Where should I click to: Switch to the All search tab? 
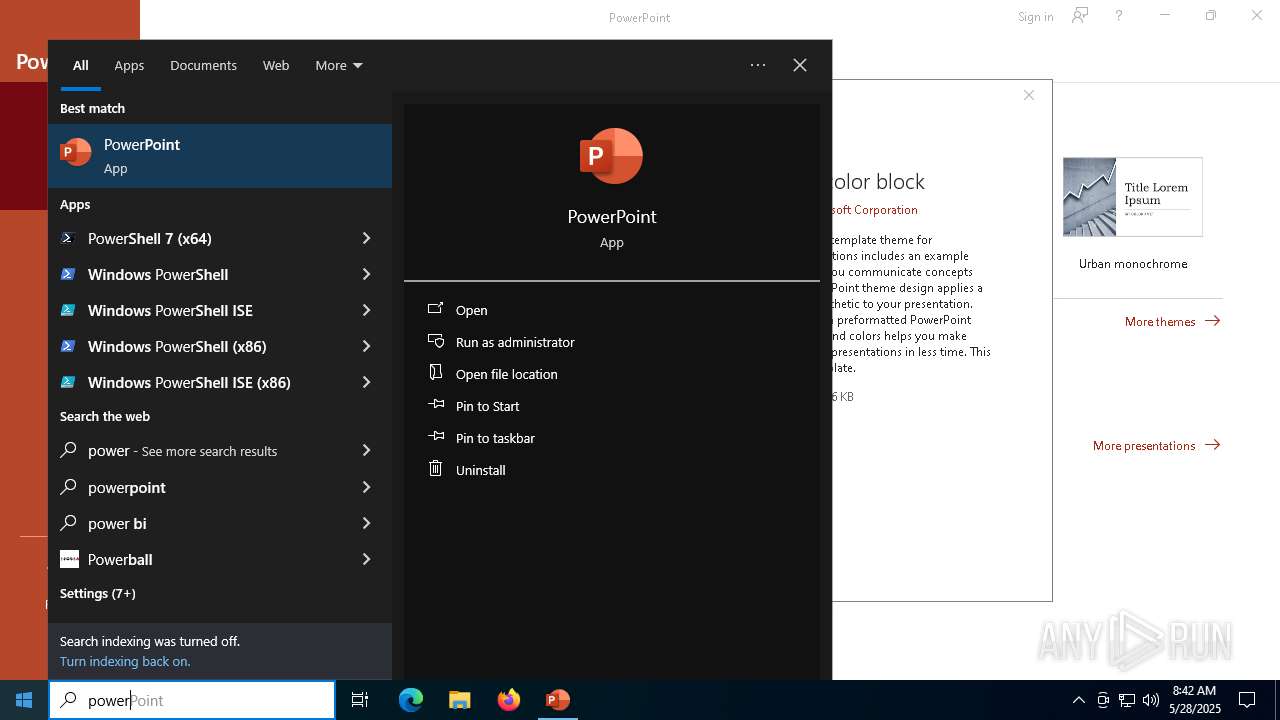click(81, 65)
